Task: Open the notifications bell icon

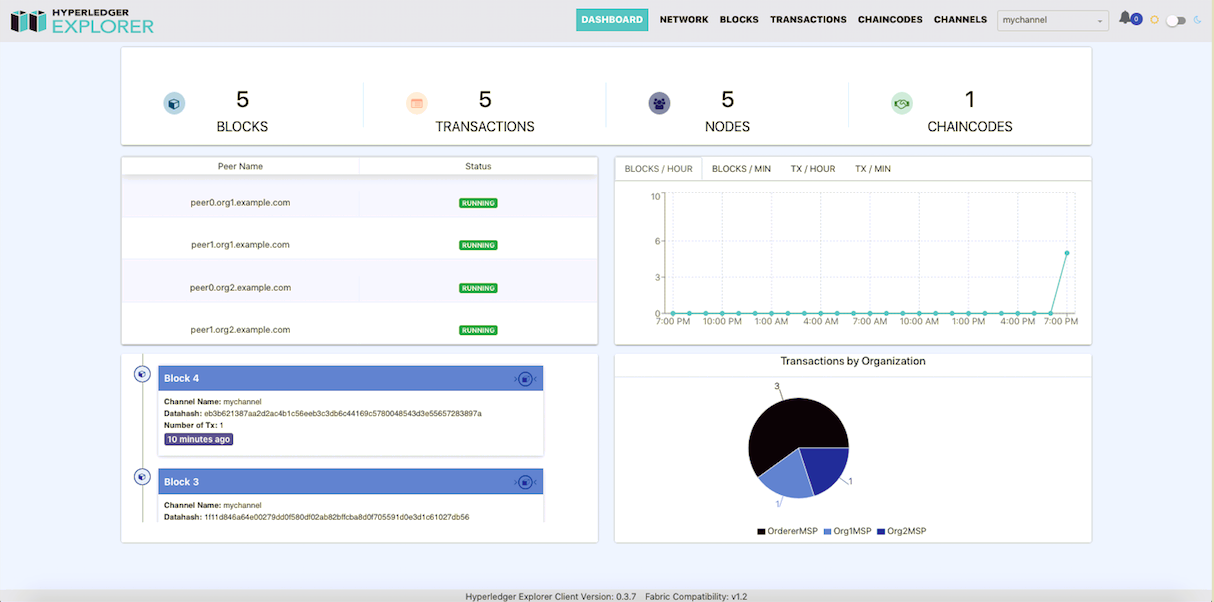Action: [1125, 18]
